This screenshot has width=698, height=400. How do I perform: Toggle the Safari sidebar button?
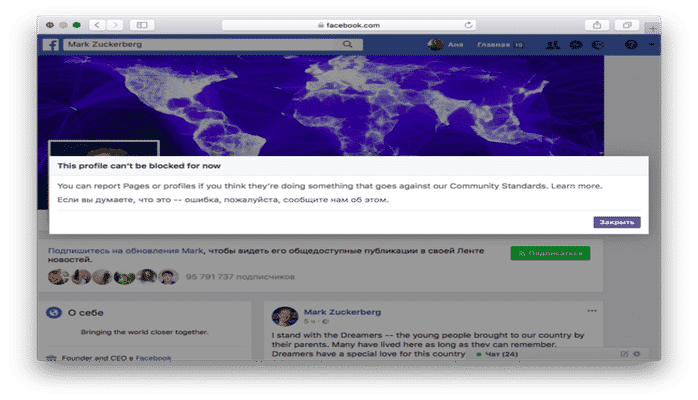[x=142, y=25]
